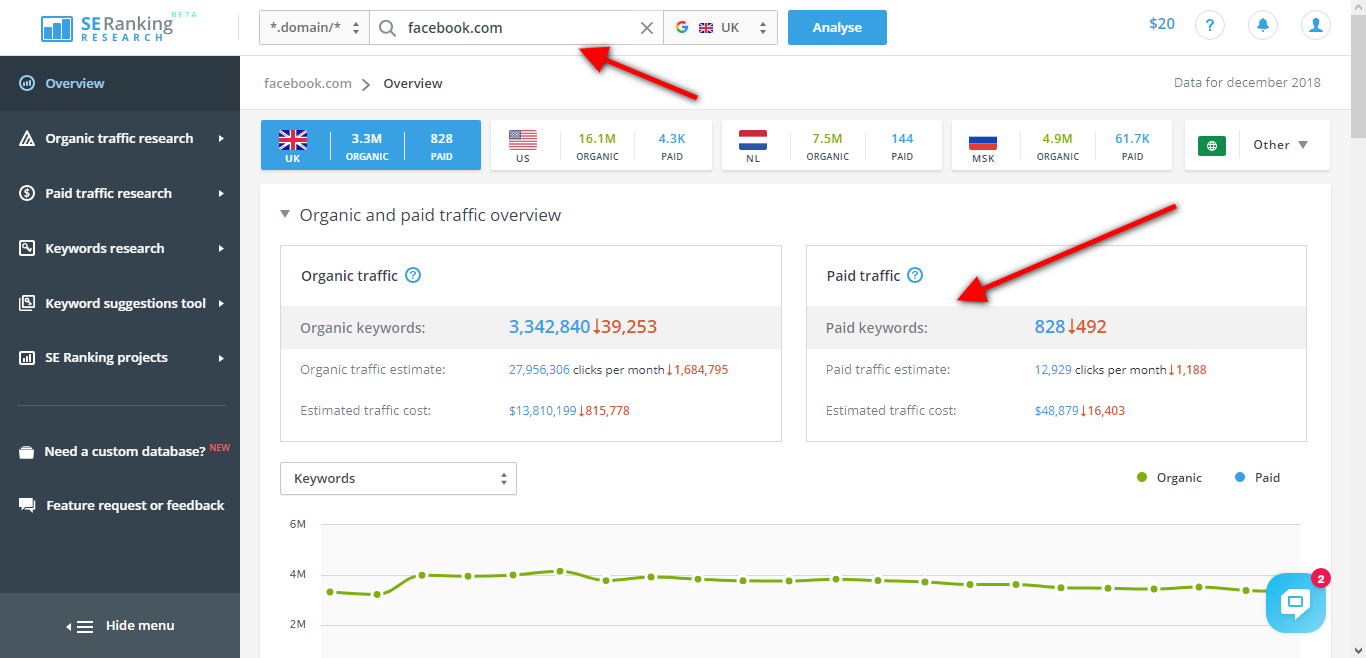The height and width of the screenshot is (658, 1366).
Task: Open organic traffic estimate 27,956,306 link
Action: tap(539, 369)
